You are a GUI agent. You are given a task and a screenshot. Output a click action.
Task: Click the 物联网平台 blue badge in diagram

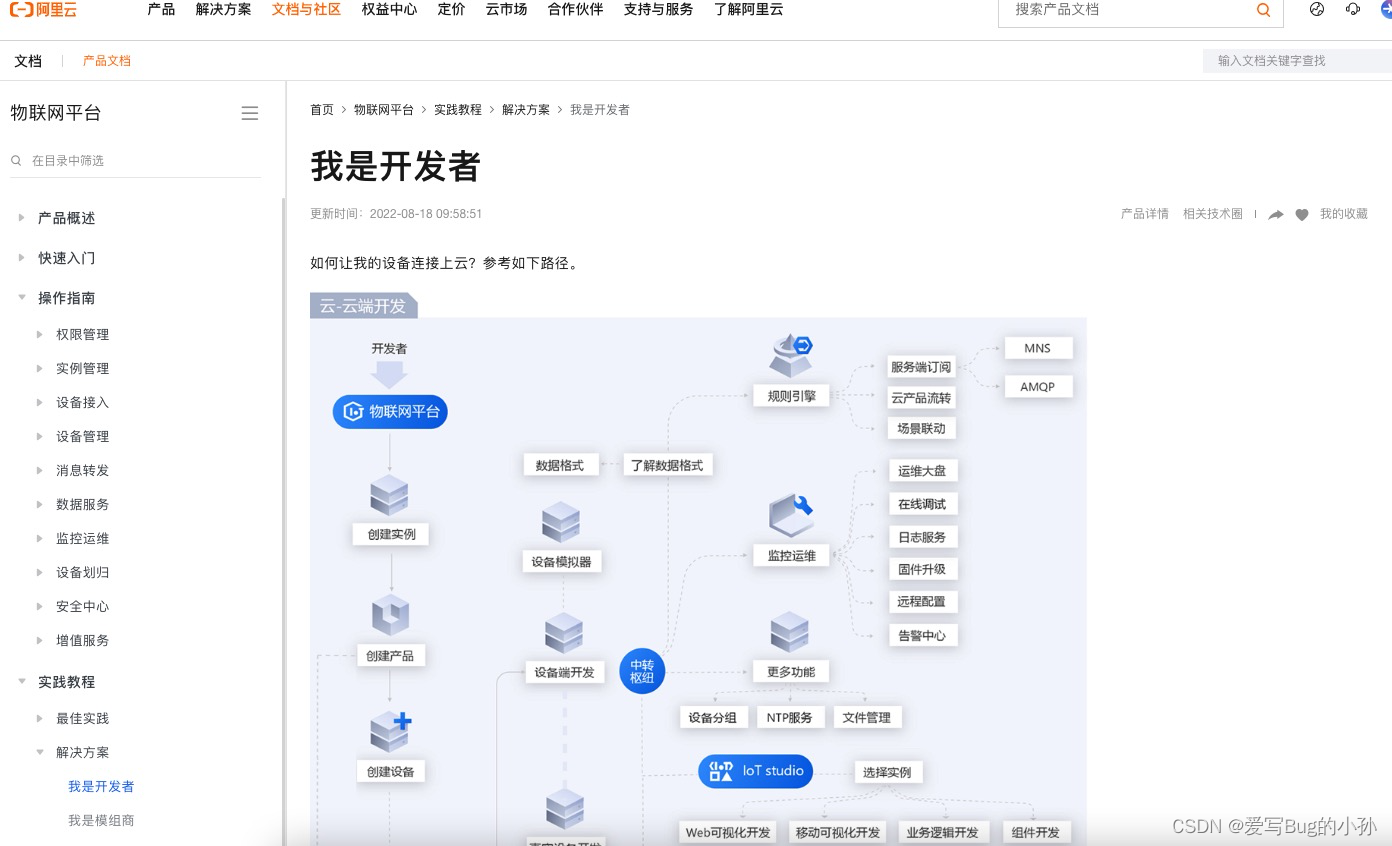[390, 411]
